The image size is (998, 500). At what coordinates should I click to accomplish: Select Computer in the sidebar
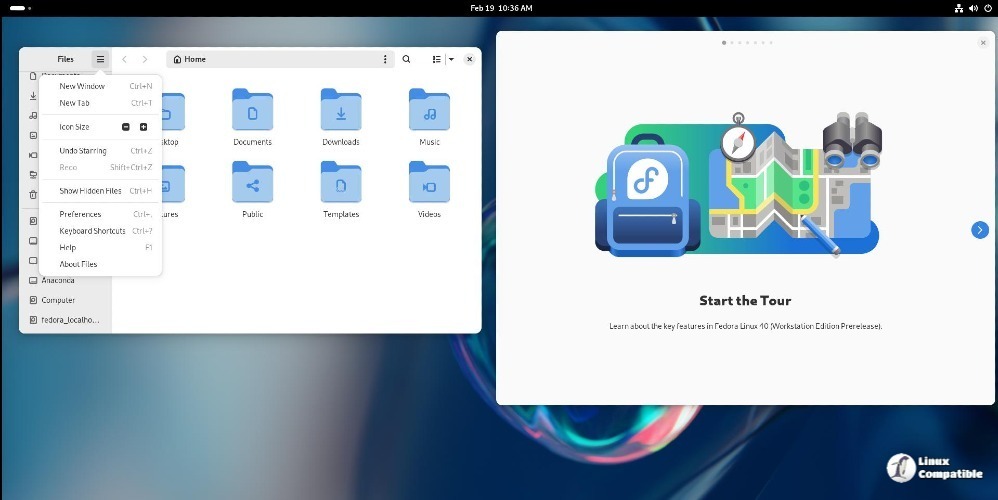point(58,300)
